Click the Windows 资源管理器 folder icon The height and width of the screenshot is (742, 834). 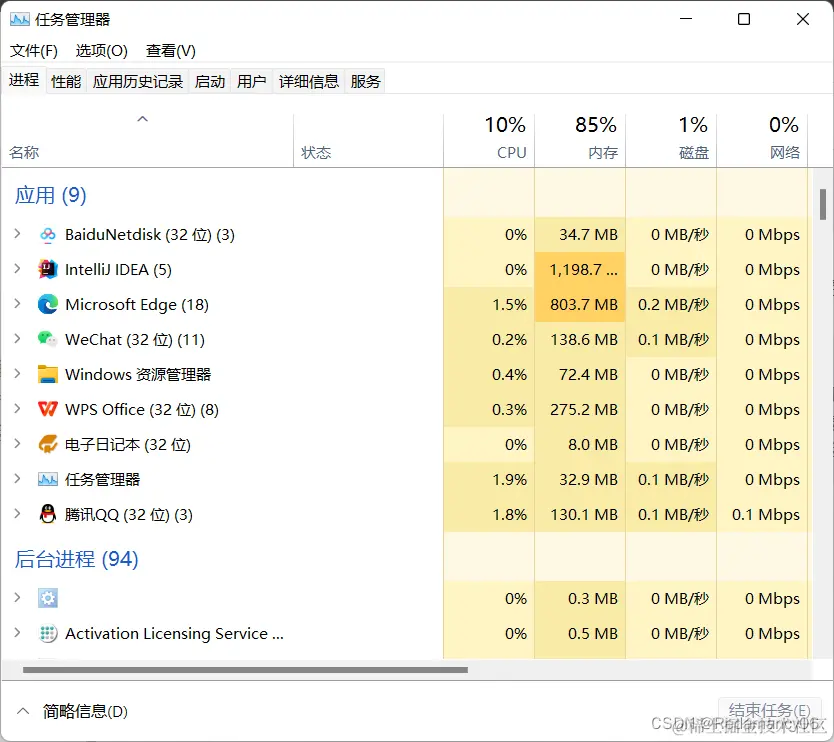click(47, 374)
